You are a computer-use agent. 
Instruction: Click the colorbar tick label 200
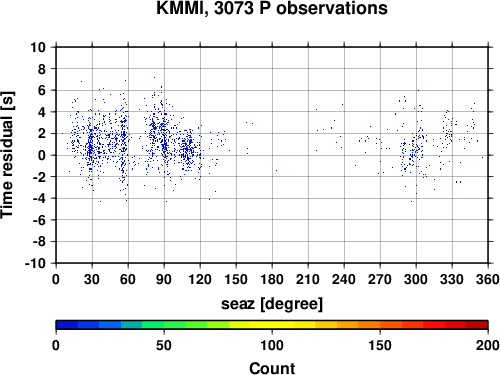click(x=488, y=345)
